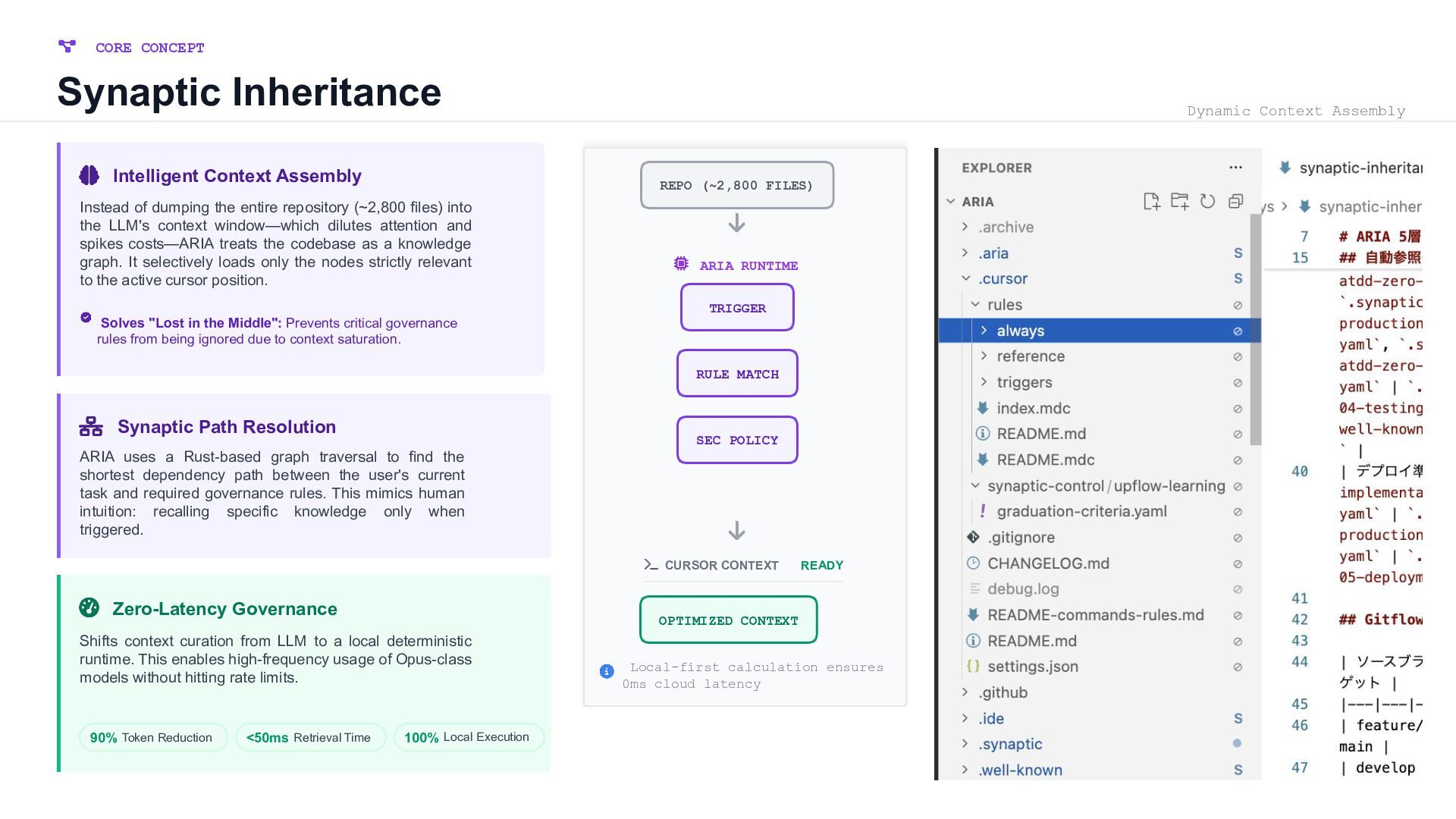Image resolution: width=1456 pixels, height=819 pixels.
Task: Click the RULE MATCH box
Action: (x=737, y=373)
